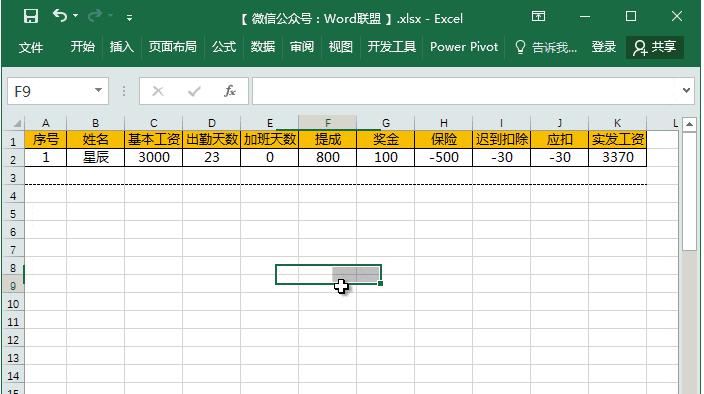
Task: Open the 插入 ribbon tab
Action: click(121, 47)
